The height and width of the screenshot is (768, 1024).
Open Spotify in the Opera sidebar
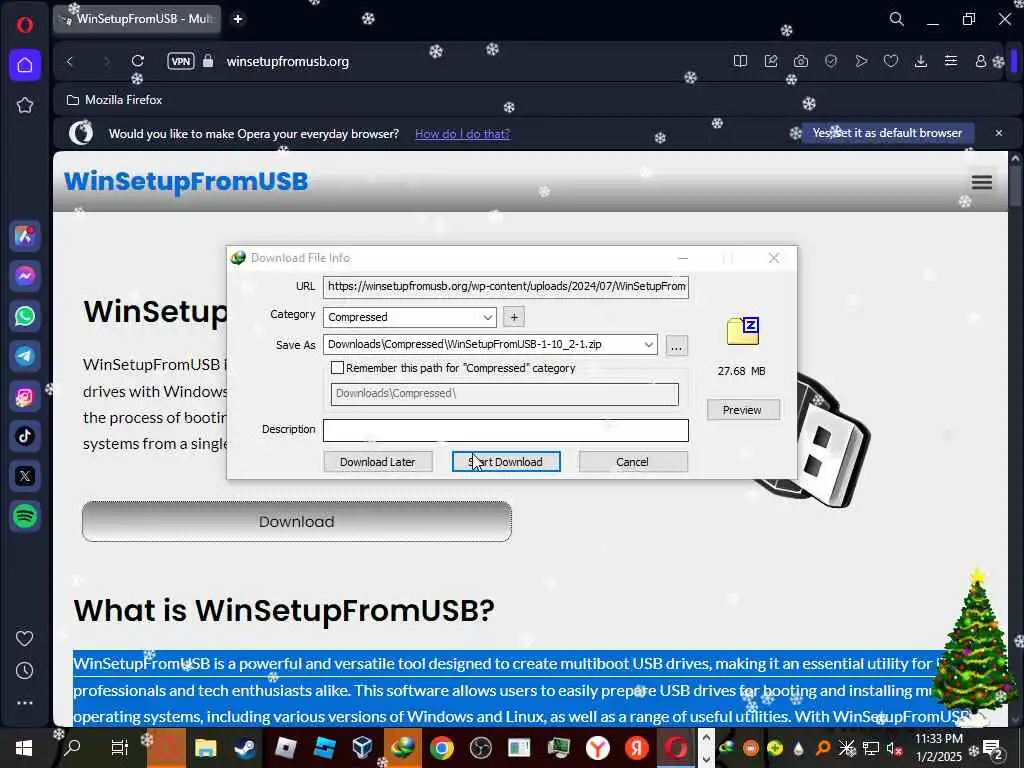pos(25,517)
